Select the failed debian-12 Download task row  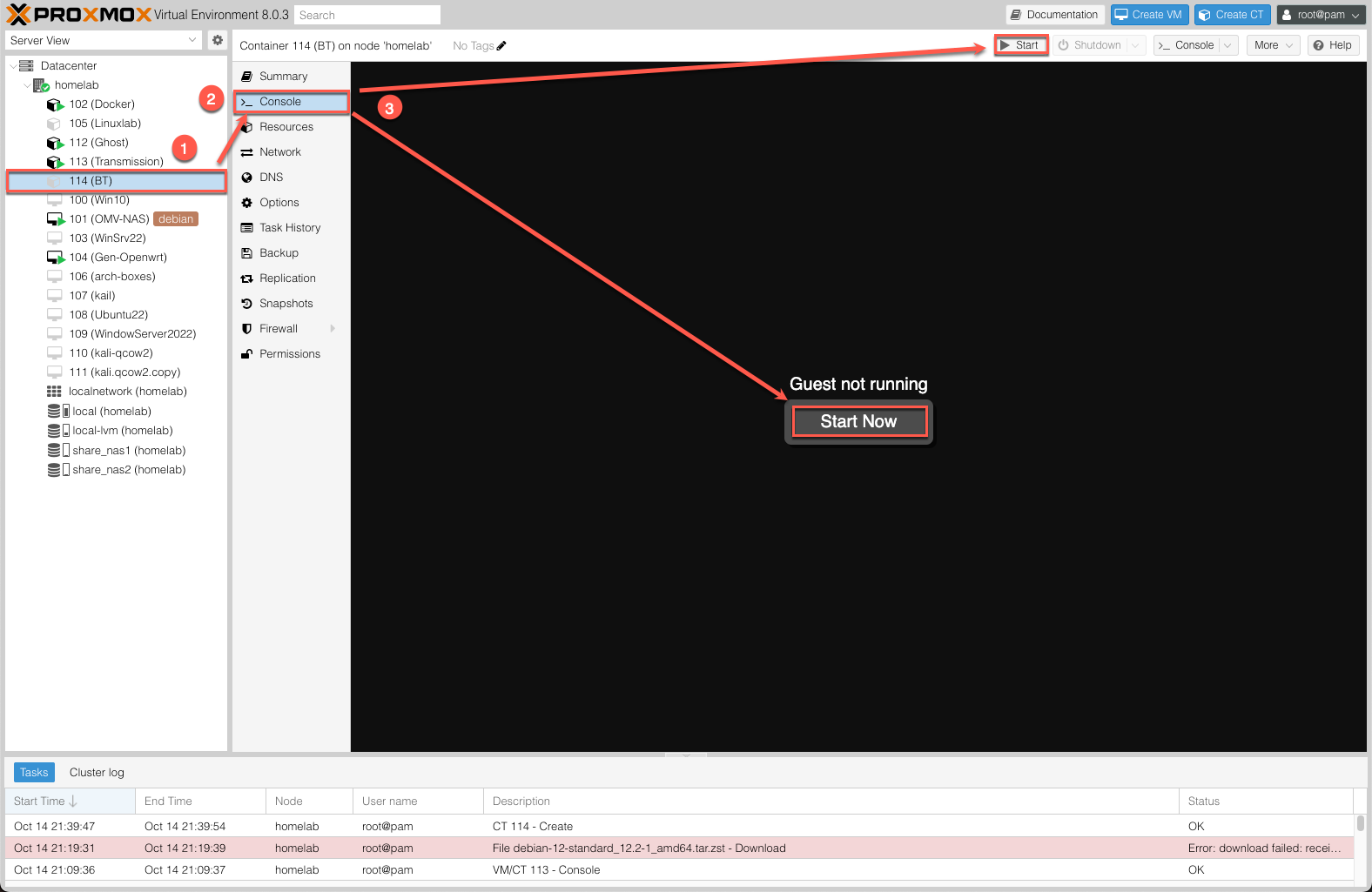(x=679, y=848)
